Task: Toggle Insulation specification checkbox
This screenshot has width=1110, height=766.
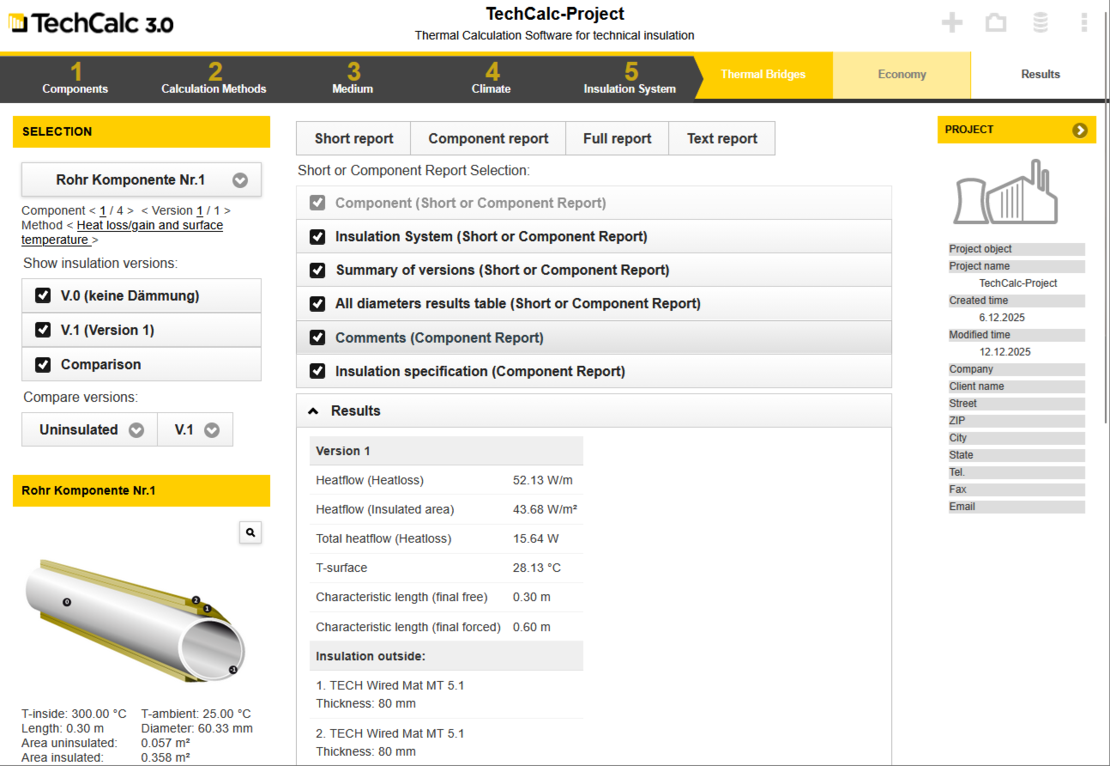Action: click(318, 371)
